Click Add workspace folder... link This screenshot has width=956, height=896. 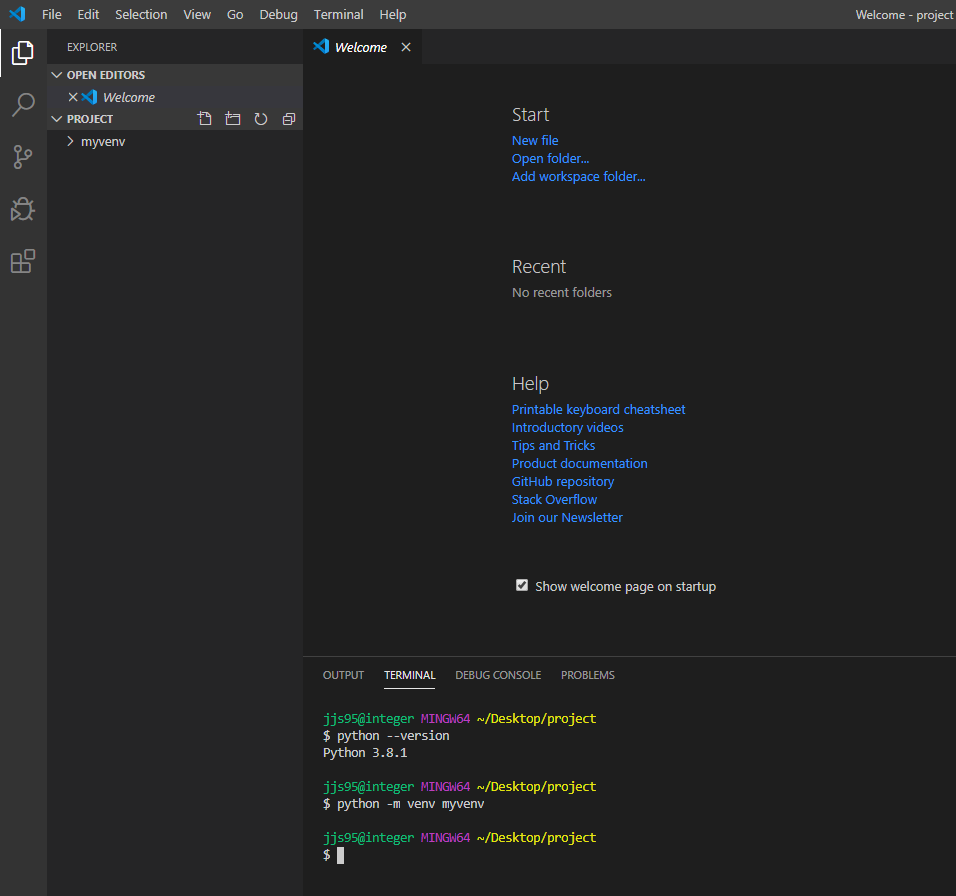point(579,176)
